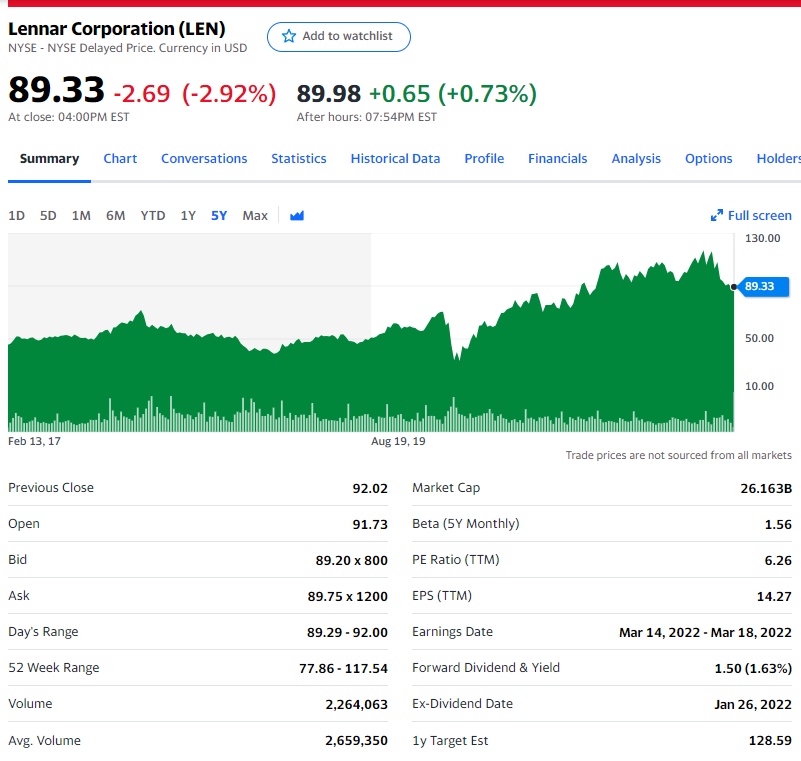801x761 pixels.
Task: Click the Ask value 89.75 x 1200
Action: click(x=347, y=597)
